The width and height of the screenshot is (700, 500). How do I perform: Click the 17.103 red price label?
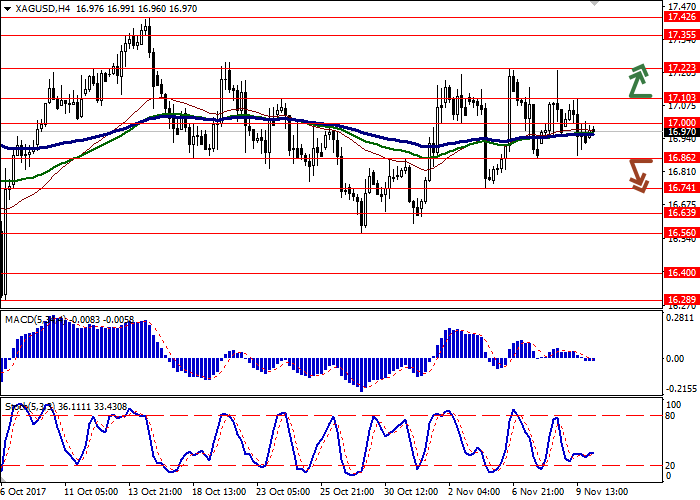click(681, 98)
